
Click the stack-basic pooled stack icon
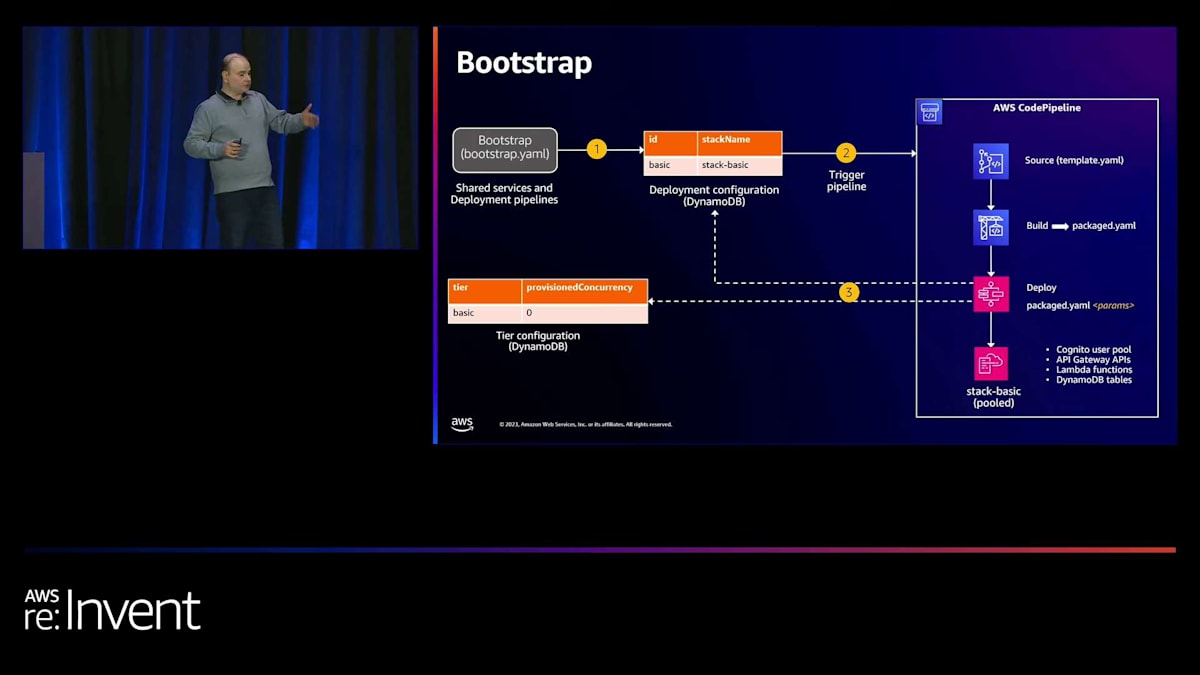991,364
